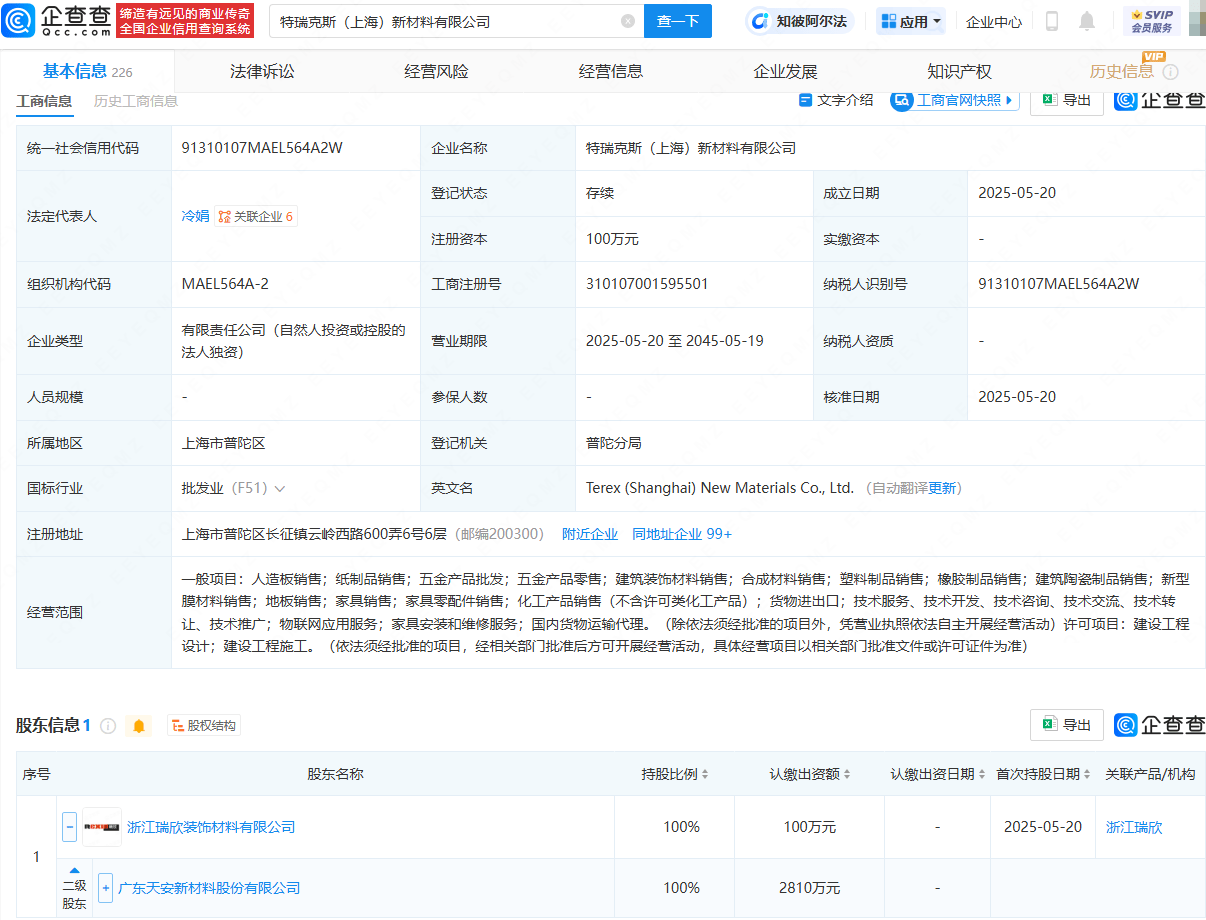
Task: Click 注册资本 value 100万元
Action: [x=612, y=239]
